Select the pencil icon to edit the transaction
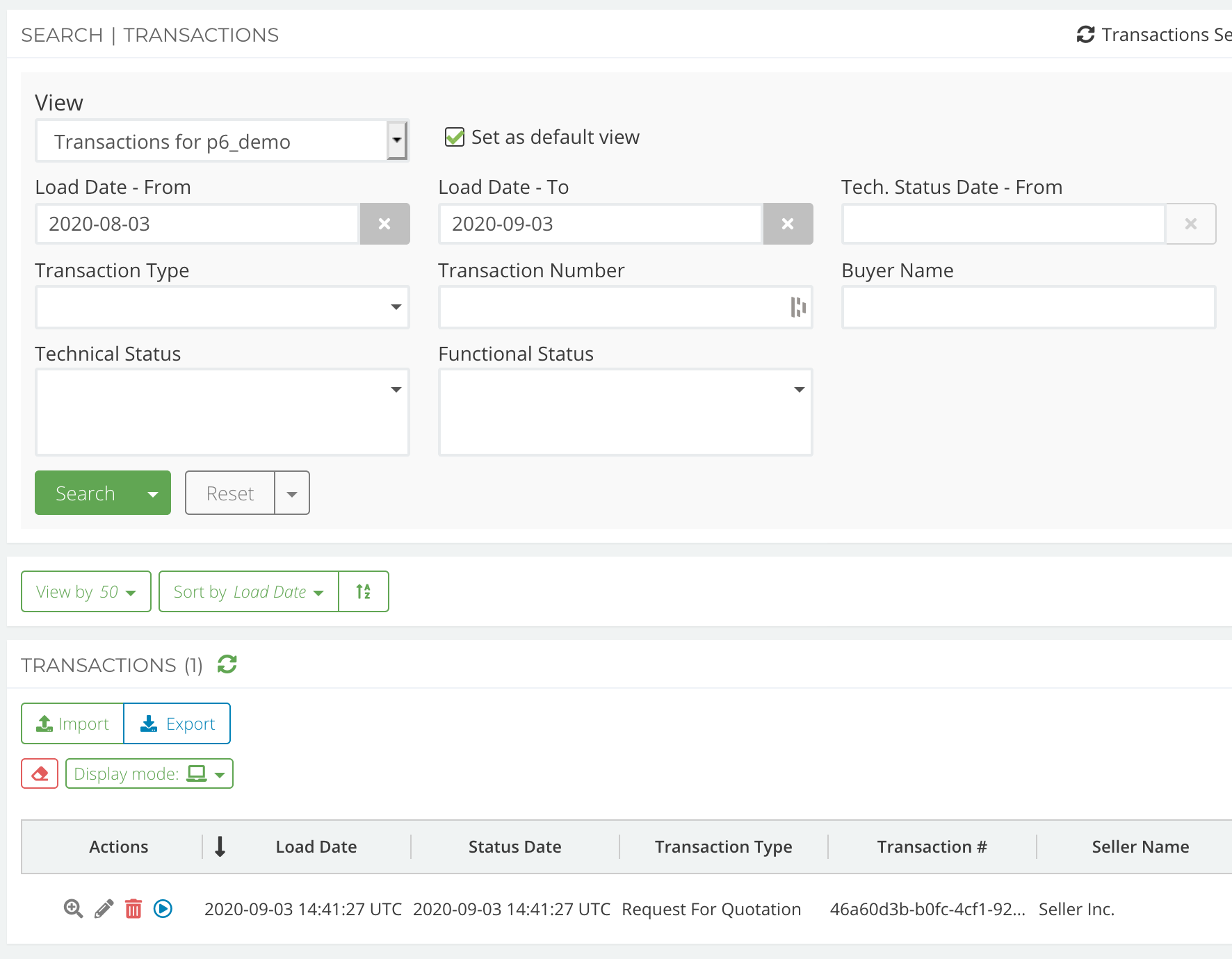Viewport: 1232px width, 959px height. coord(103,908)
